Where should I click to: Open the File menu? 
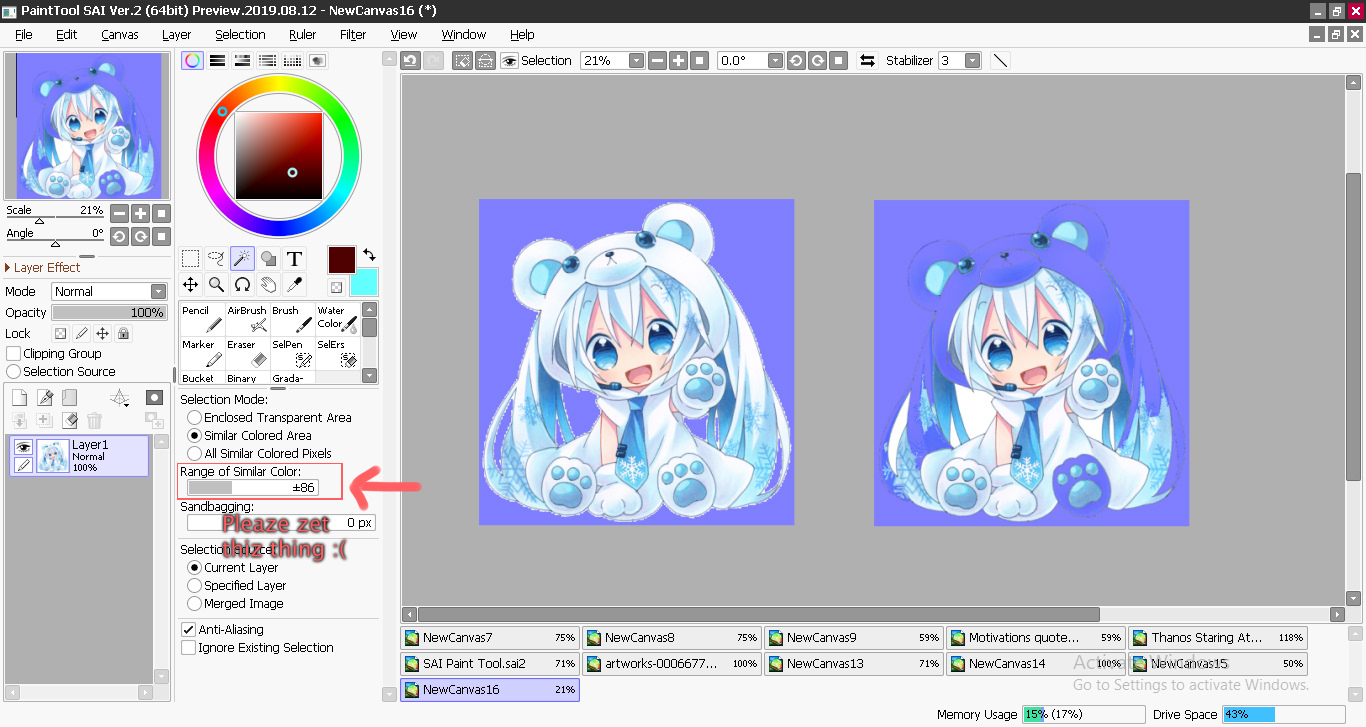coord(24,34)
